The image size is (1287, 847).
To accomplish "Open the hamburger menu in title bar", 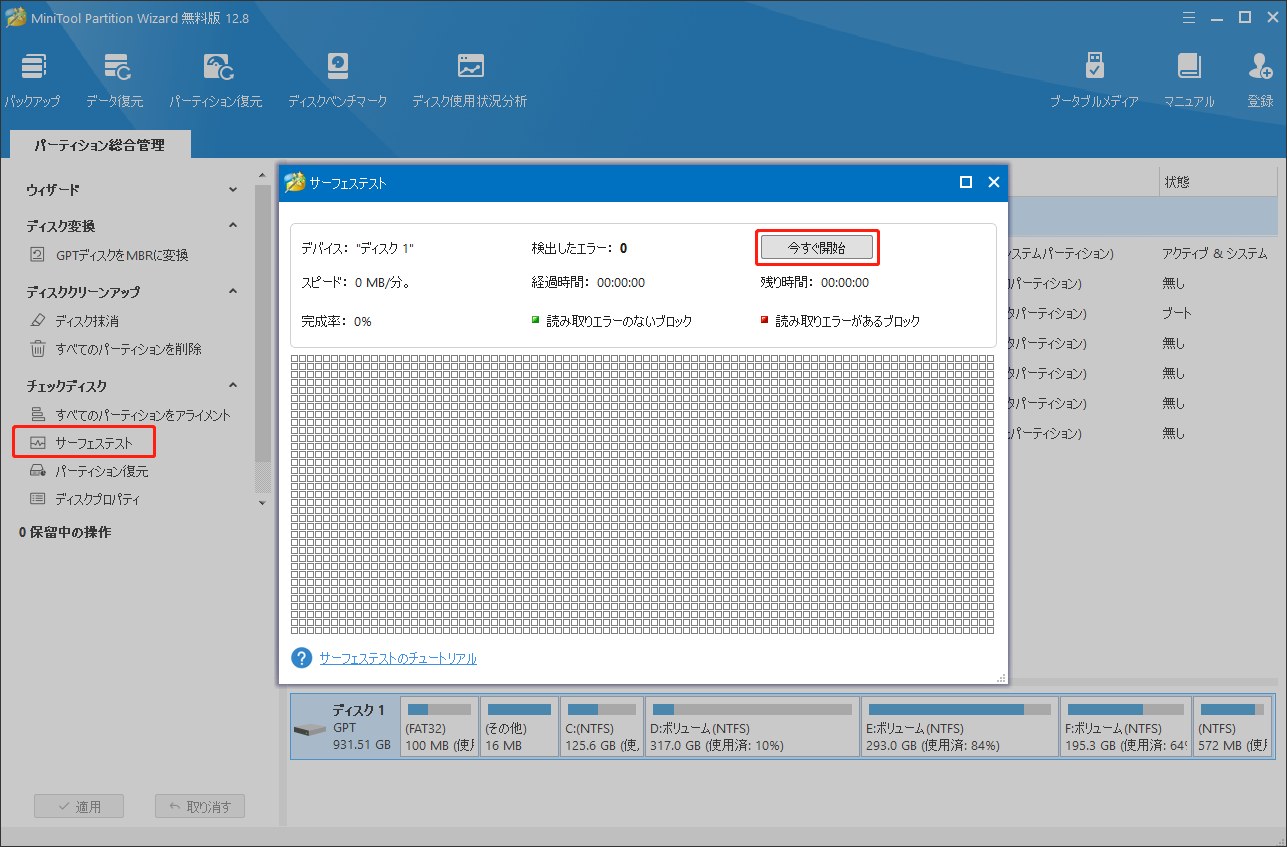I will [1189, 17].
